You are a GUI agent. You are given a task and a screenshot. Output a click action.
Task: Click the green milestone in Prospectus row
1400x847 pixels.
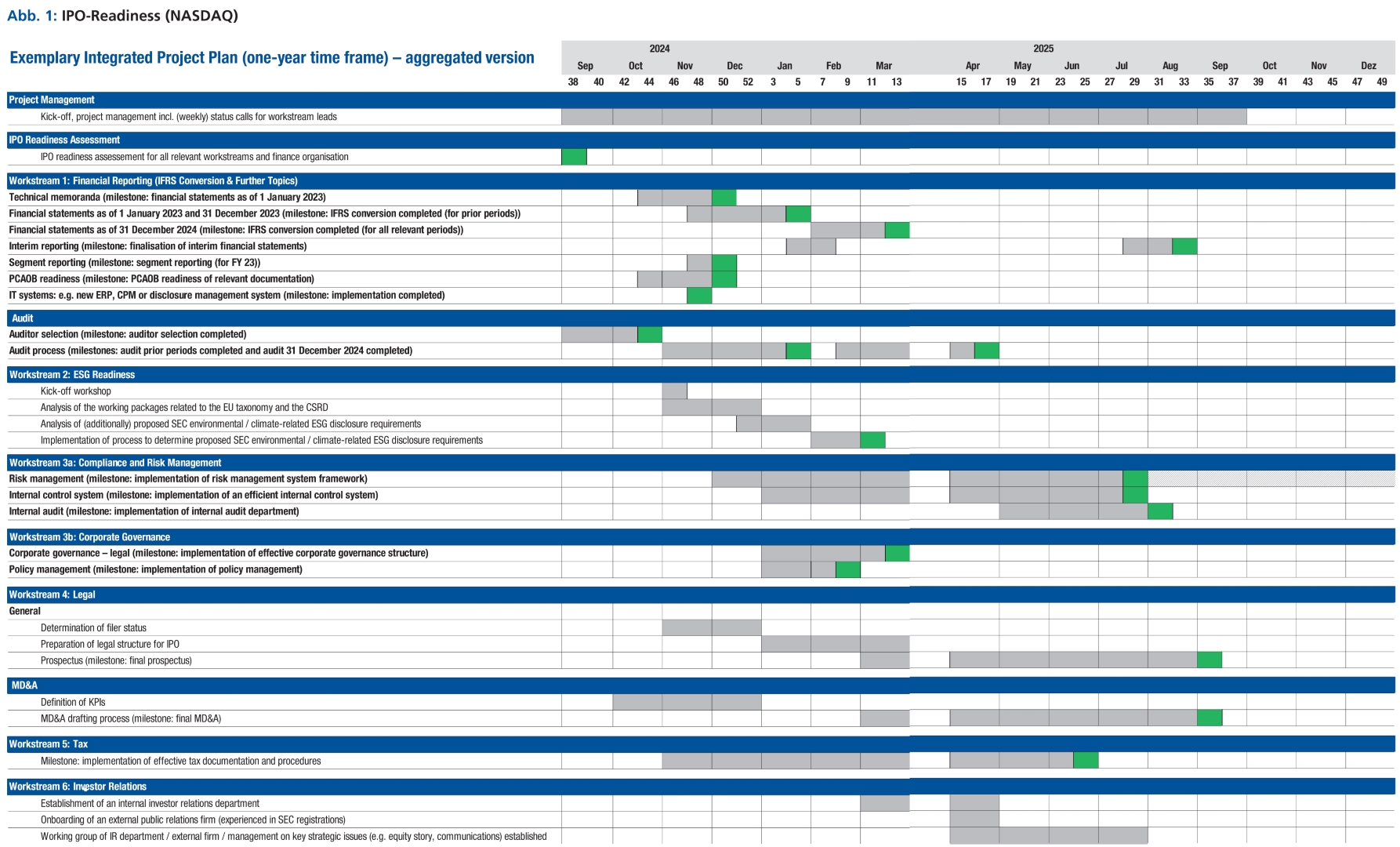[x=1210, y=660]
